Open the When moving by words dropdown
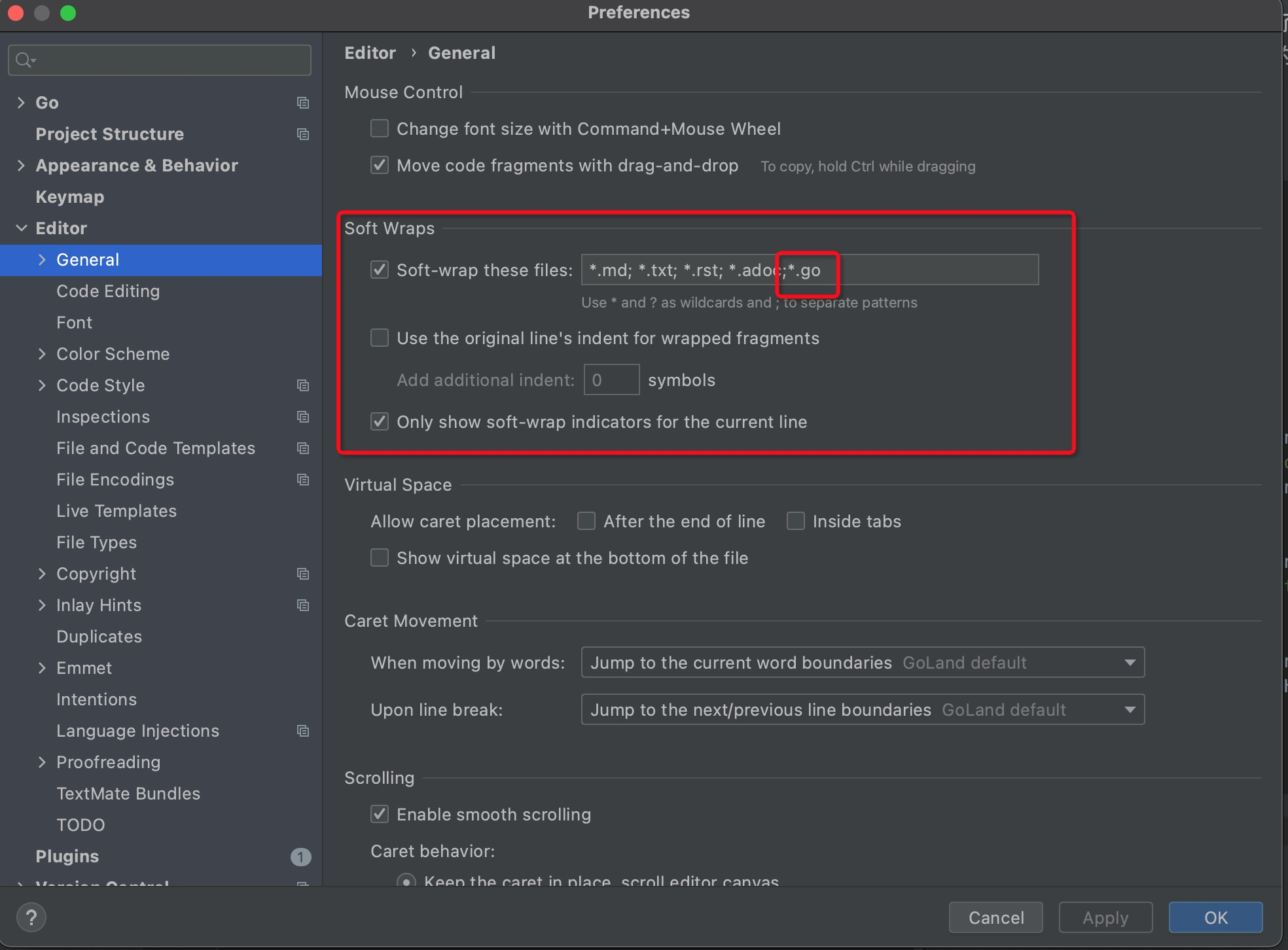The image size is (1288, 950). (862, 662)
